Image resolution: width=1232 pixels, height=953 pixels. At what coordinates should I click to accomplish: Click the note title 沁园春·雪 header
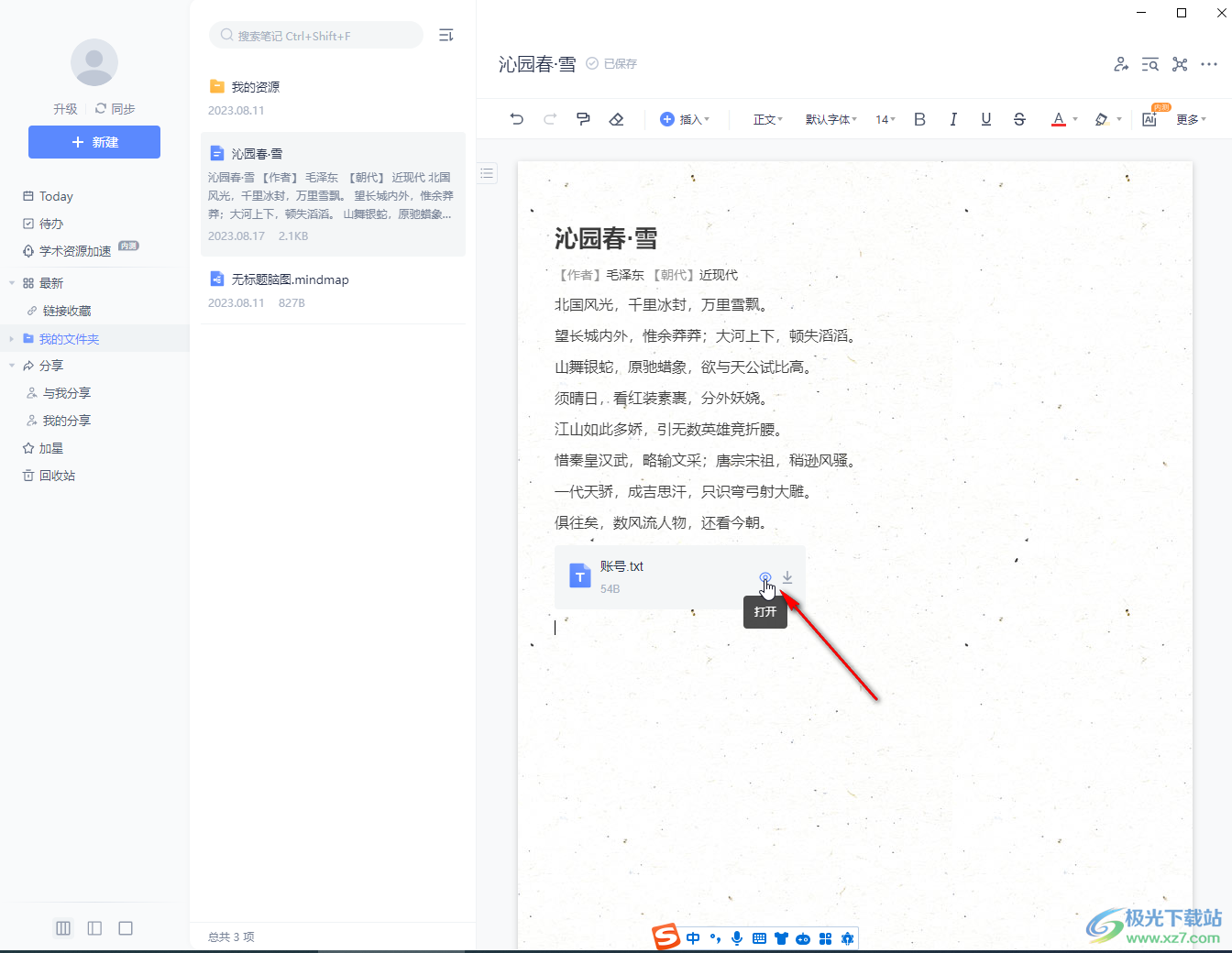tap(537, 64)
